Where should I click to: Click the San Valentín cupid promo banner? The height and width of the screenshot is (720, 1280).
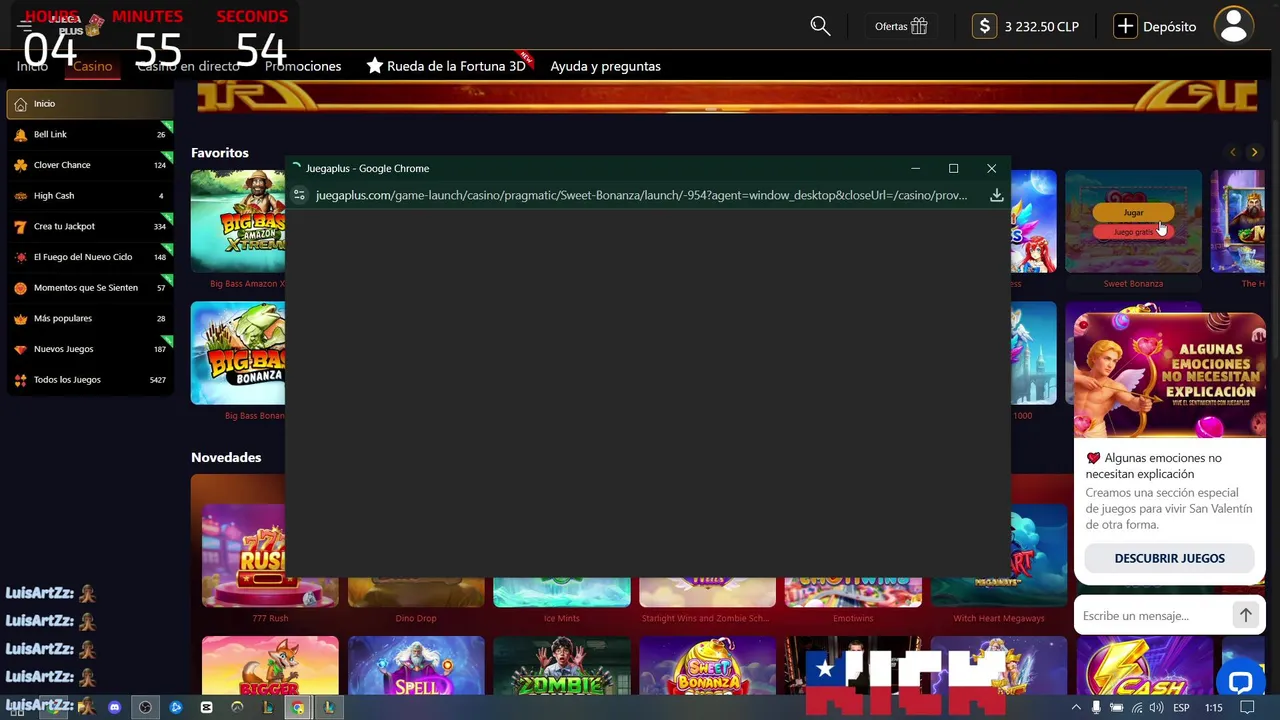(1169, 374)
